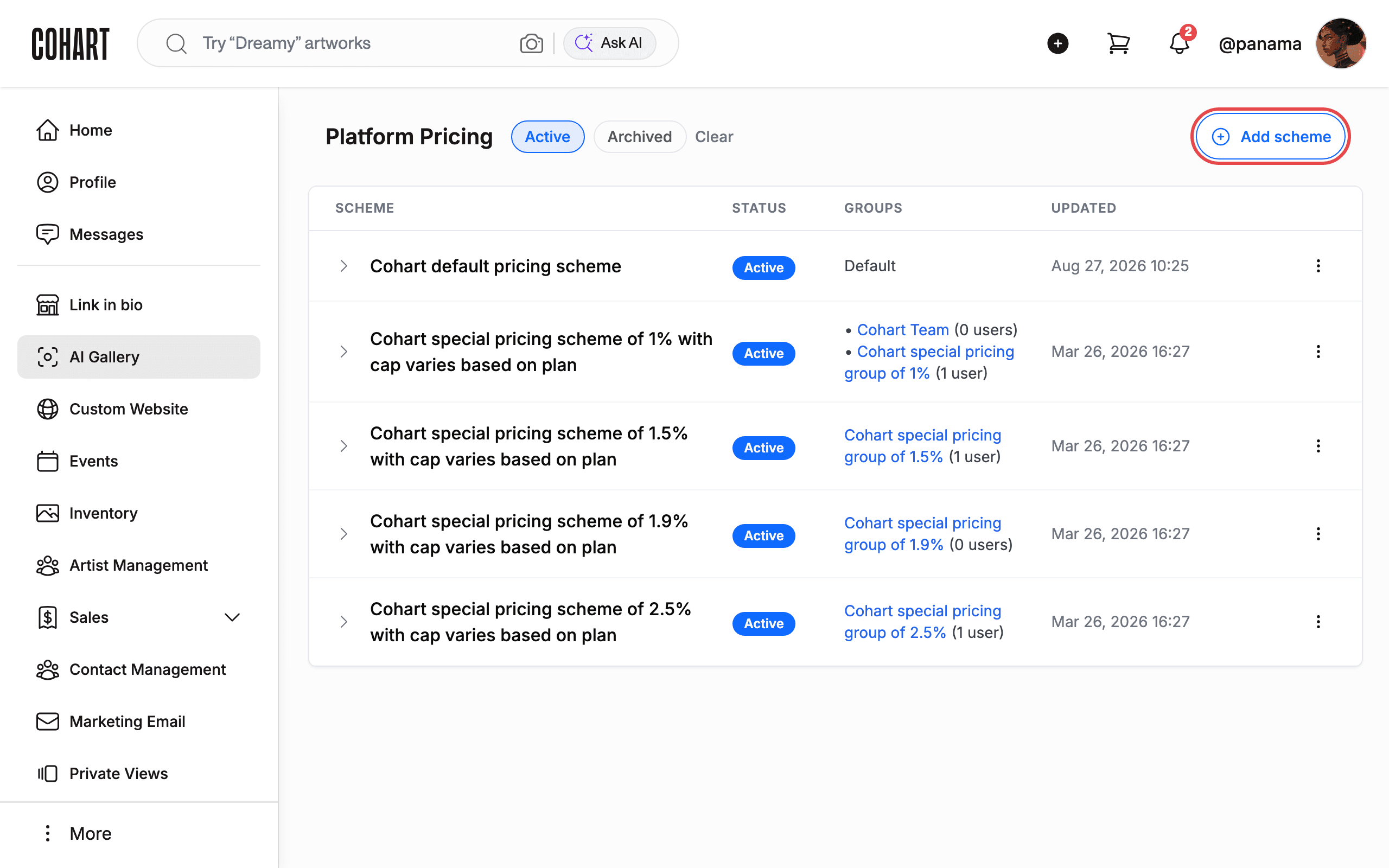1389x868 pixels.
Task: Open options menu for 2.5% scheme
Action: 1318,622
